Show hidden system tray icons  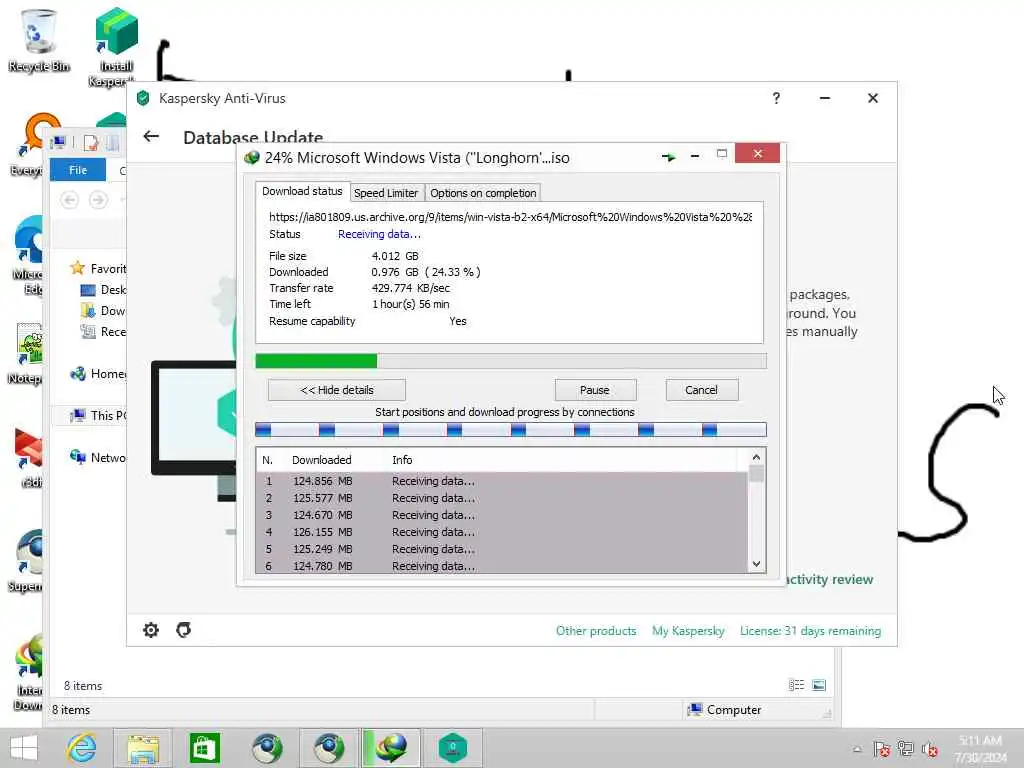(x=857, y=749)
